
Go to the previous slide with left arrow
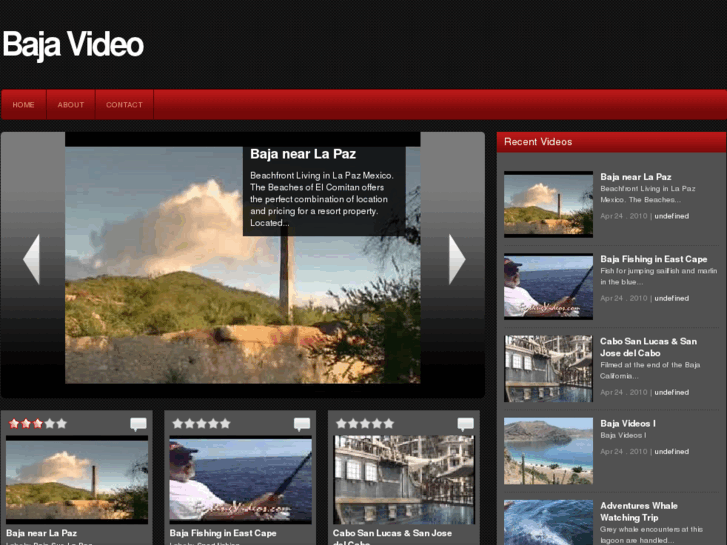pyautogui.click(x=32, y=259)
